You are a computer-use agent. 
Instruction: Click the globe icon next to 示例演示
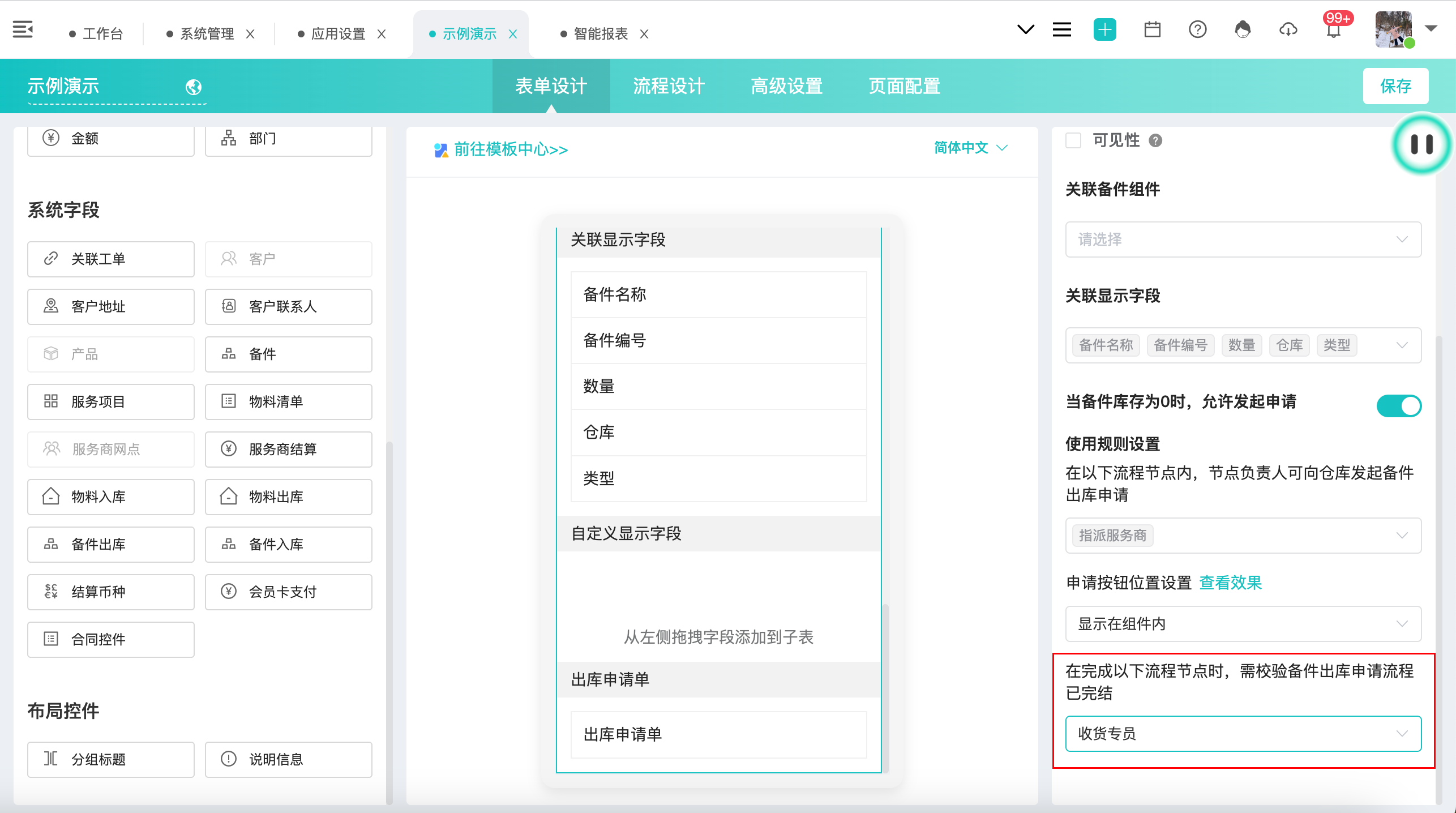click(x=194, y=87)
